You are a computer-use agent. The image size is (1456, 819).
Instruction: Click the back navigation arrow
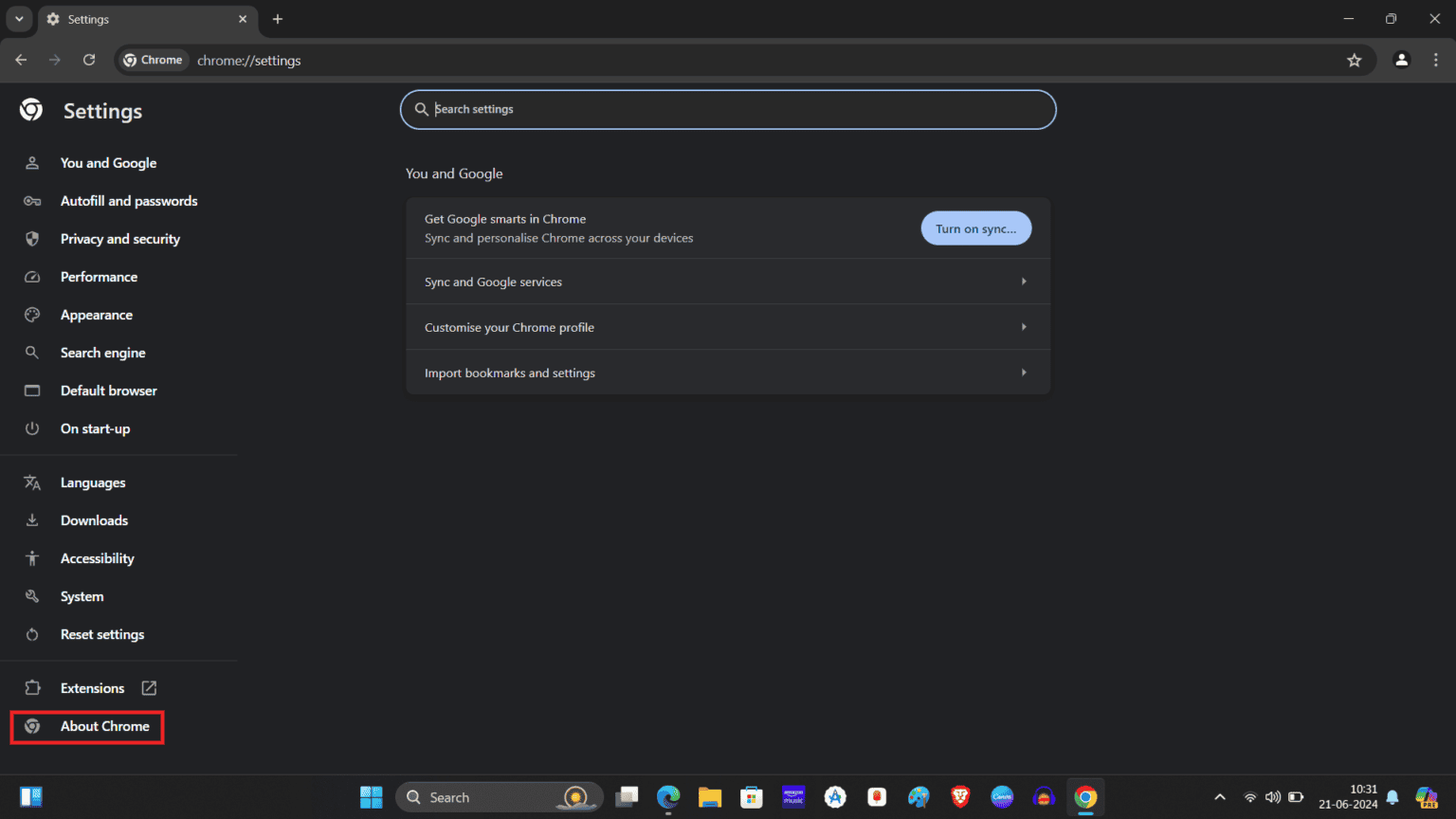(21, 61)
